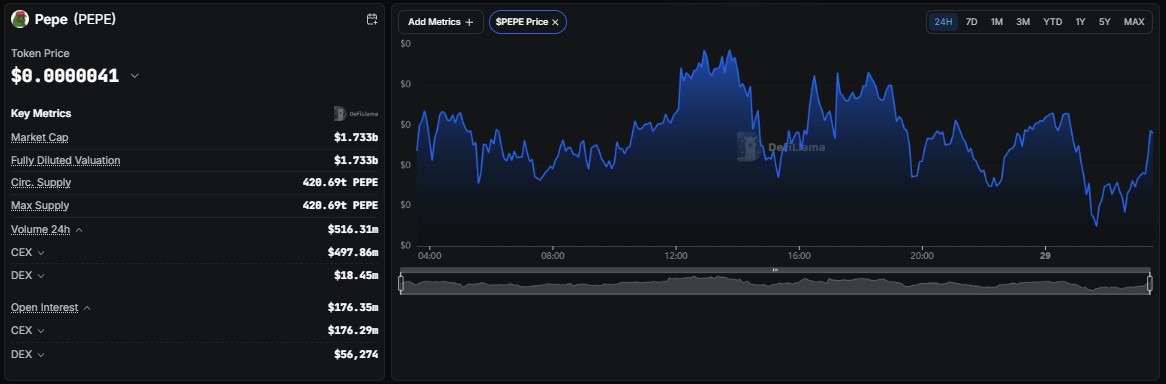
Task: Click the token price value $0.0000041
Action: 65,75
